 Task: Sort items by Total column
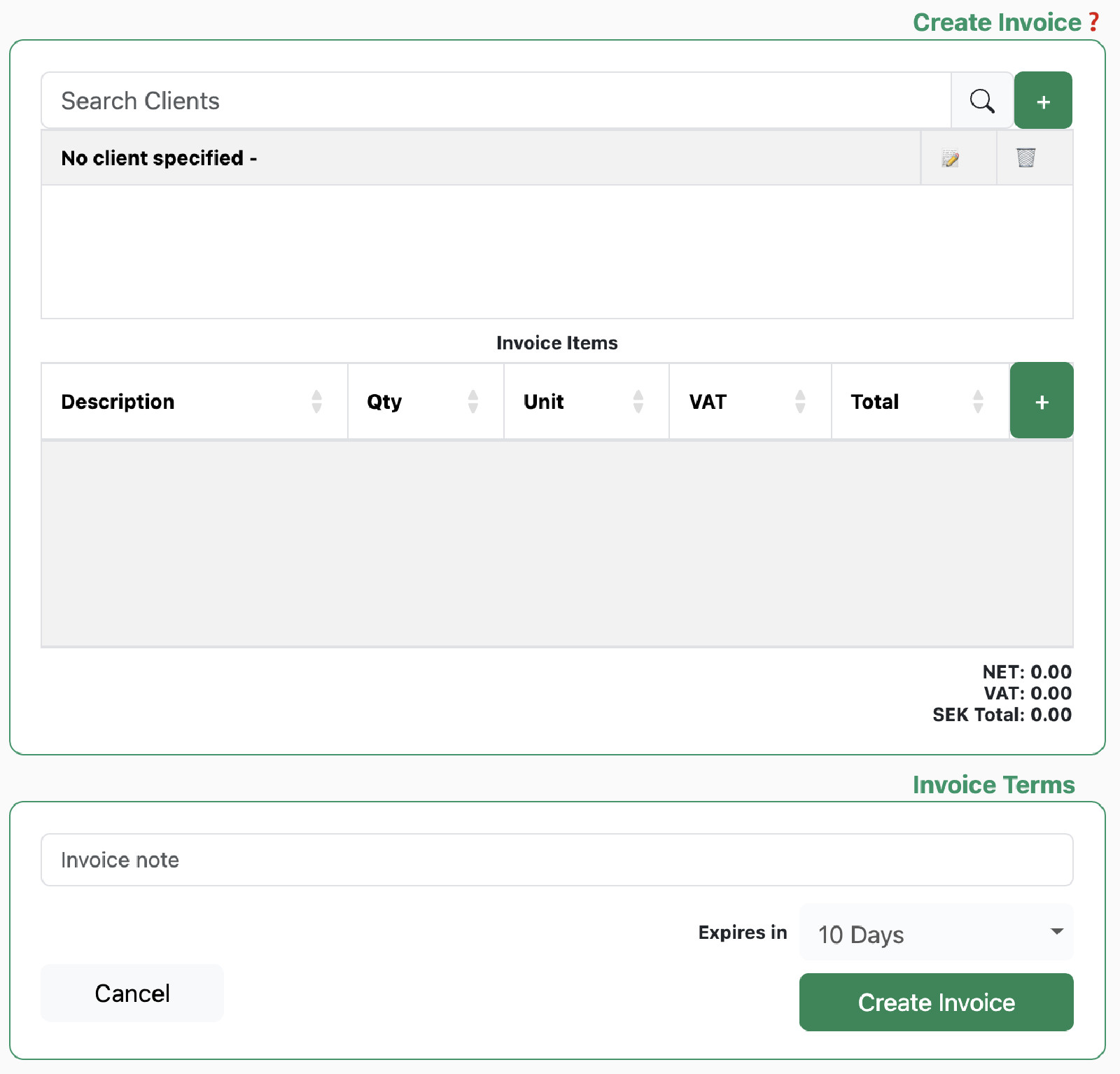978,401
